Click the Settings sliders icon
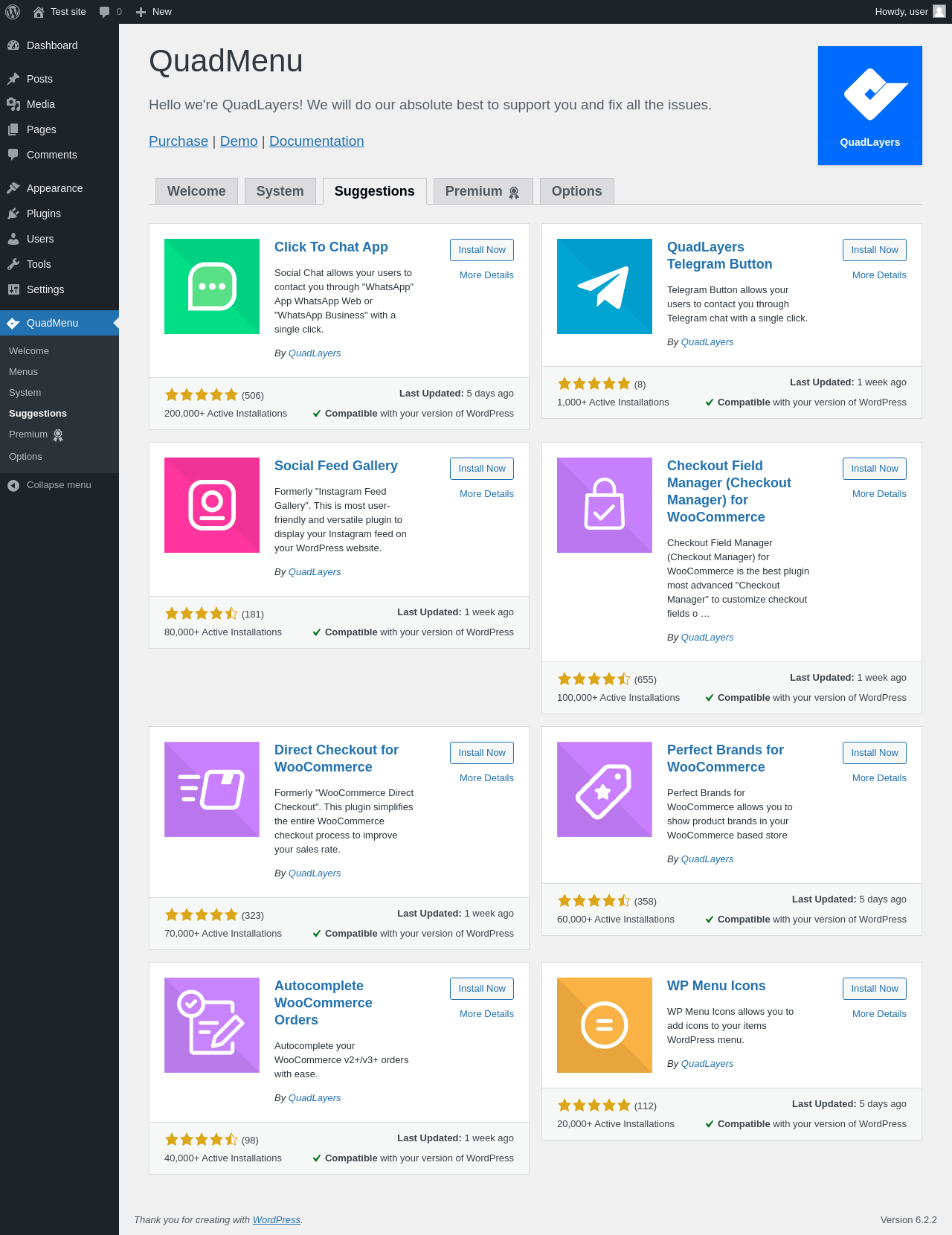 pyautogui.click(x=13, y=289)
